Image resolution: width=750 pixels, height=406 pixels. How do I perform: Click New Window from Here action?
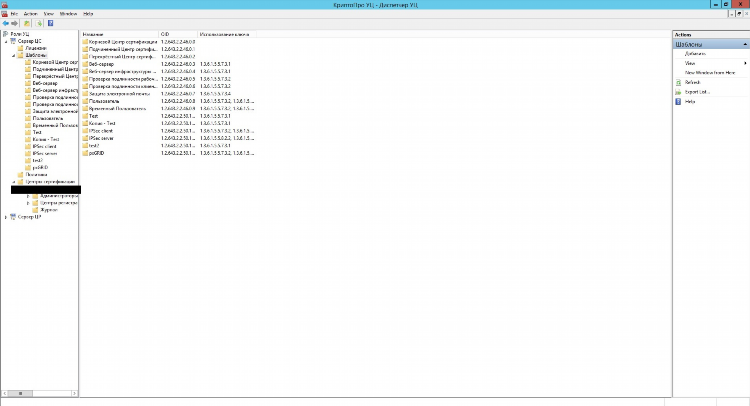[710, 73]
